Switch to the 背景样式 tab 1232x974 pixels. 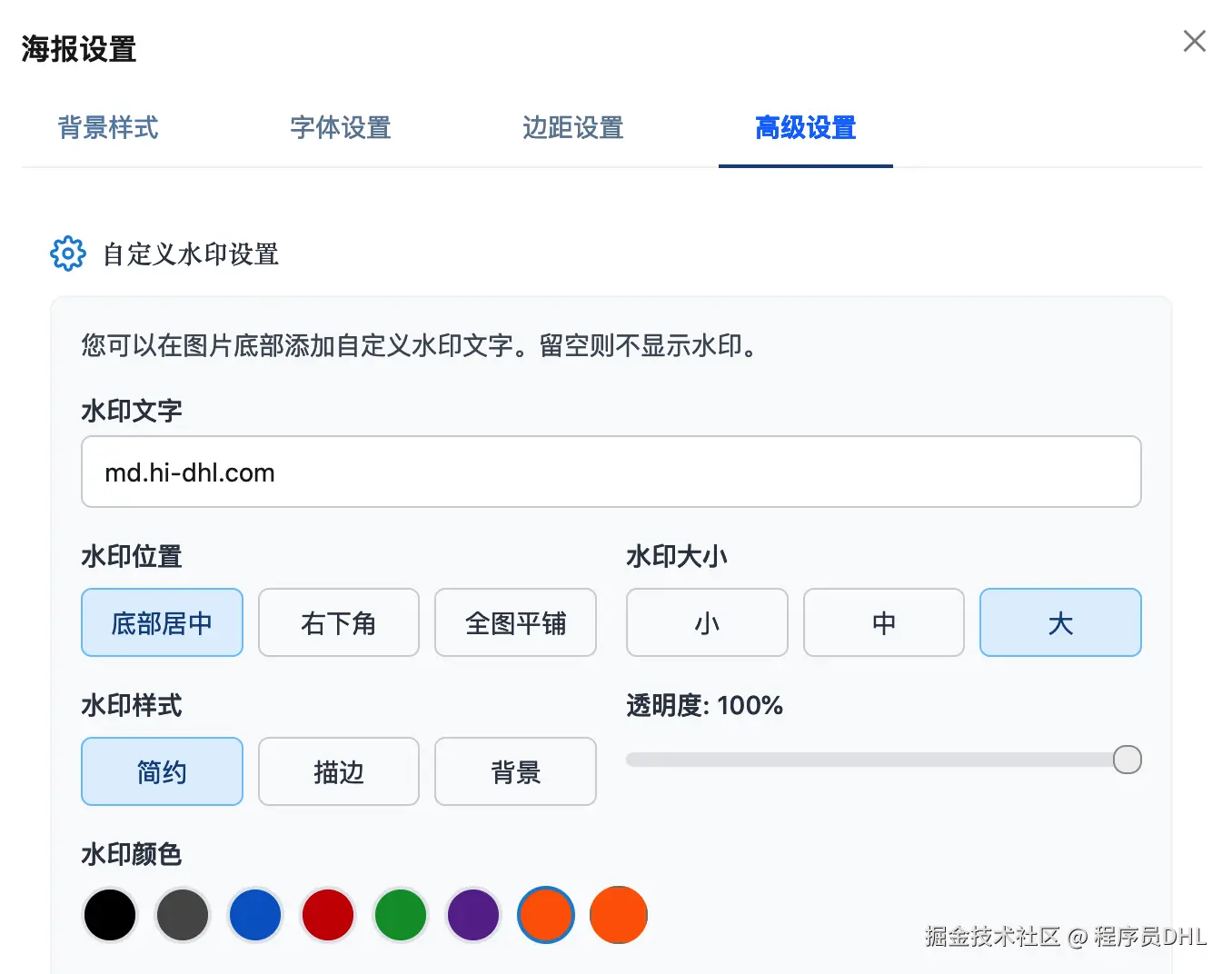pos(108,128)
